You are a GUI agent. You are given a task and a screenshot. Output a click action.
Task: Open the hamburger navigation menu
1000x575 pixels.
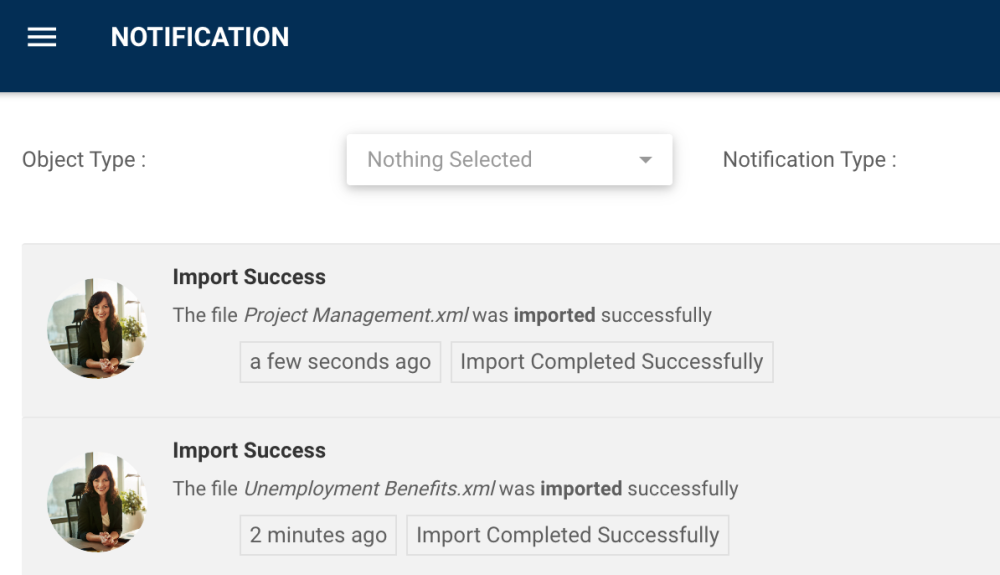click(42, 37)
